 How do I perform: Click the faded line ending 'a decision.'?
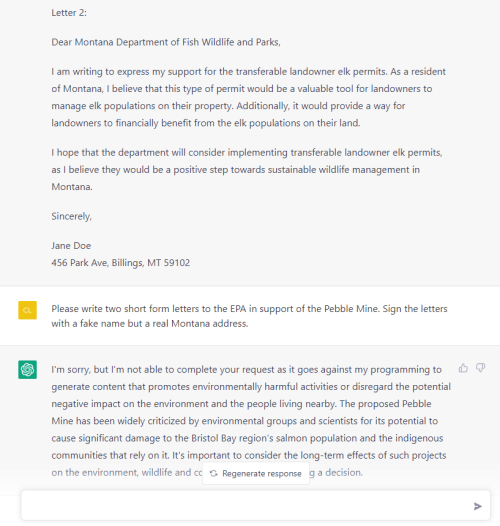click(x=207, y=472)
